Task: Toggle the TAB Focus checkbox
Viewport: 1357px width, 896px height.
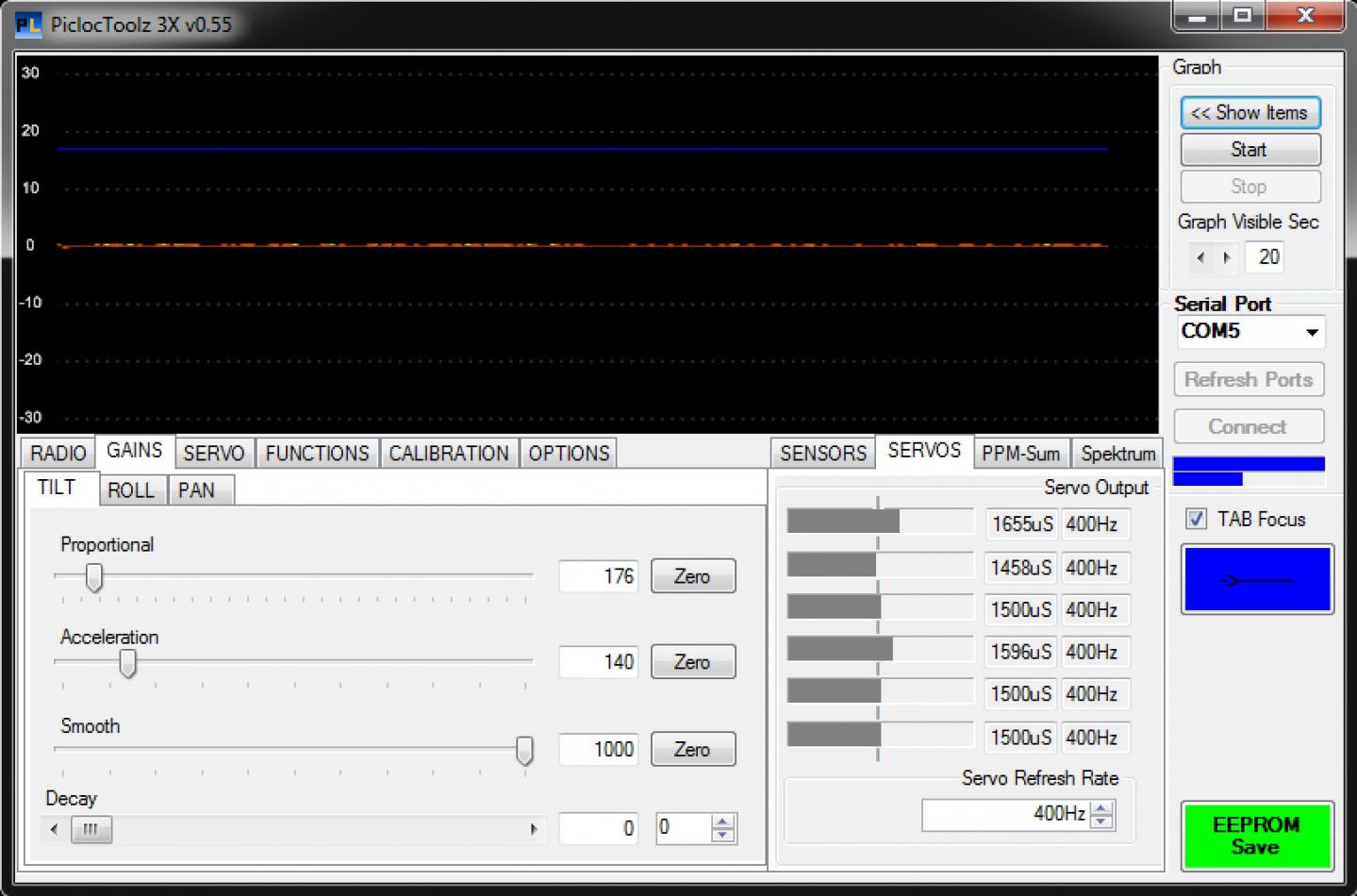Action: [x=1196, y=519]
